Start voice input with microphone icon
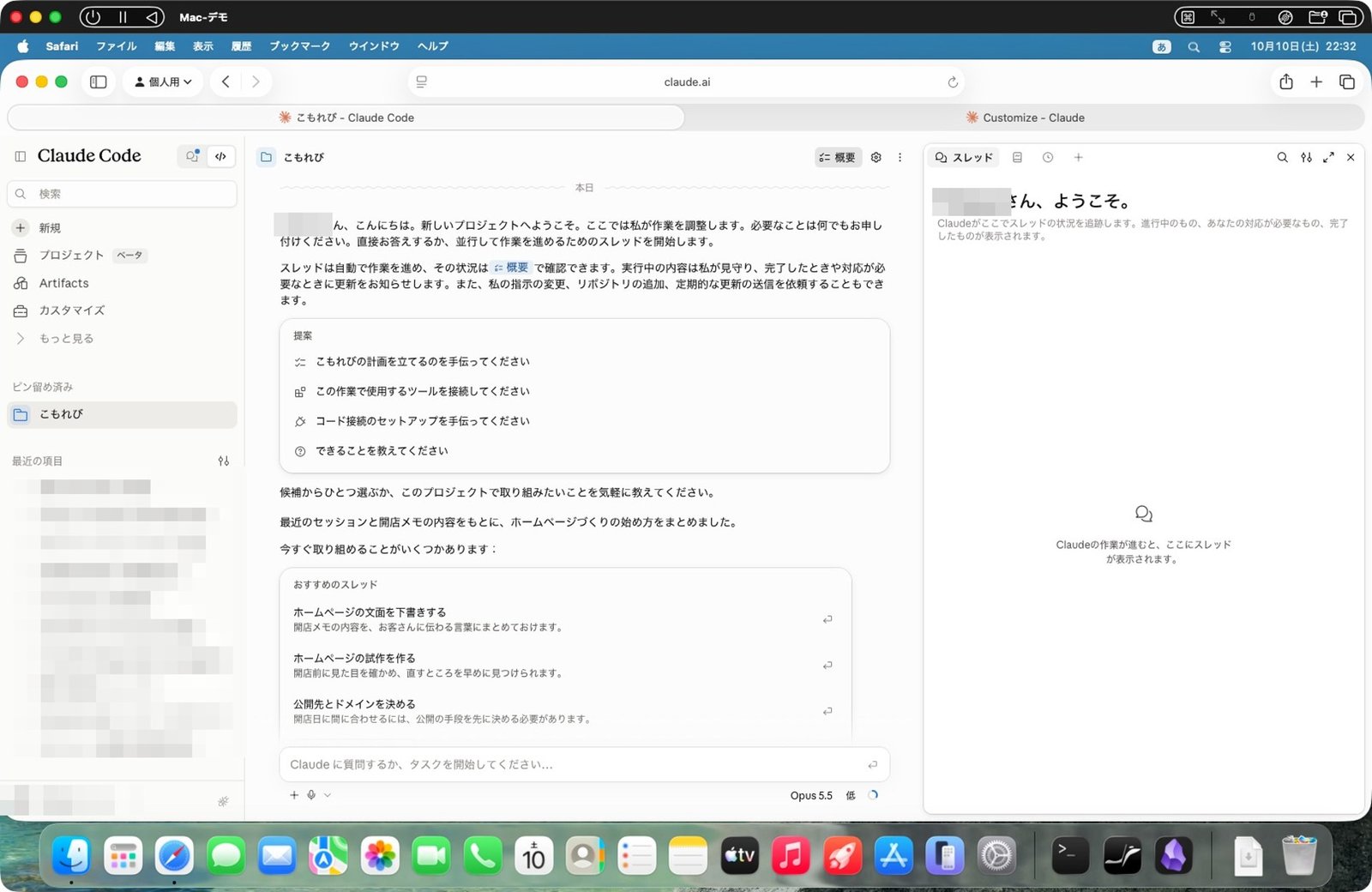The height and width of the screenshot is (892, 1372). [x=311, y=795]
